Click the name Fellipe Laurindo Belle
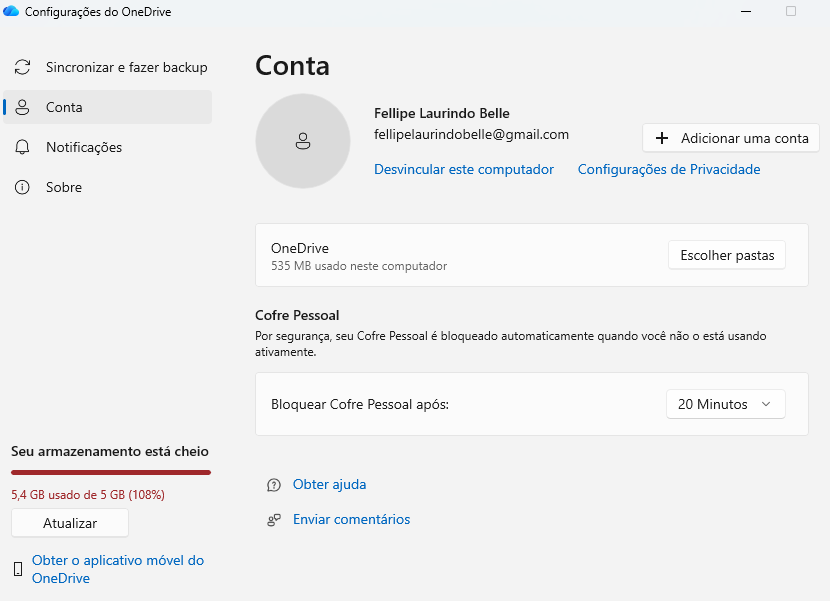830x601 pixels. coord(441,113)
